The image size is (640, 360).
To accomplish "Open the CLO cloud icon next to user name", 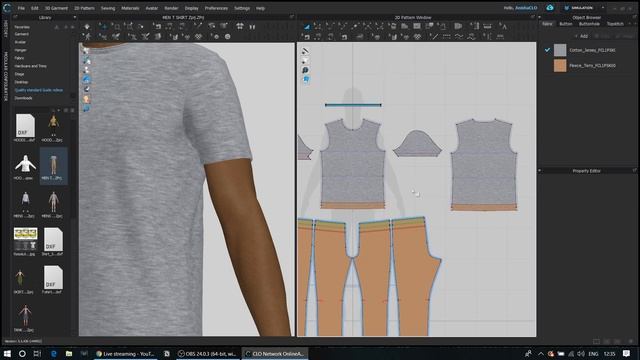I will pos(550,8).
